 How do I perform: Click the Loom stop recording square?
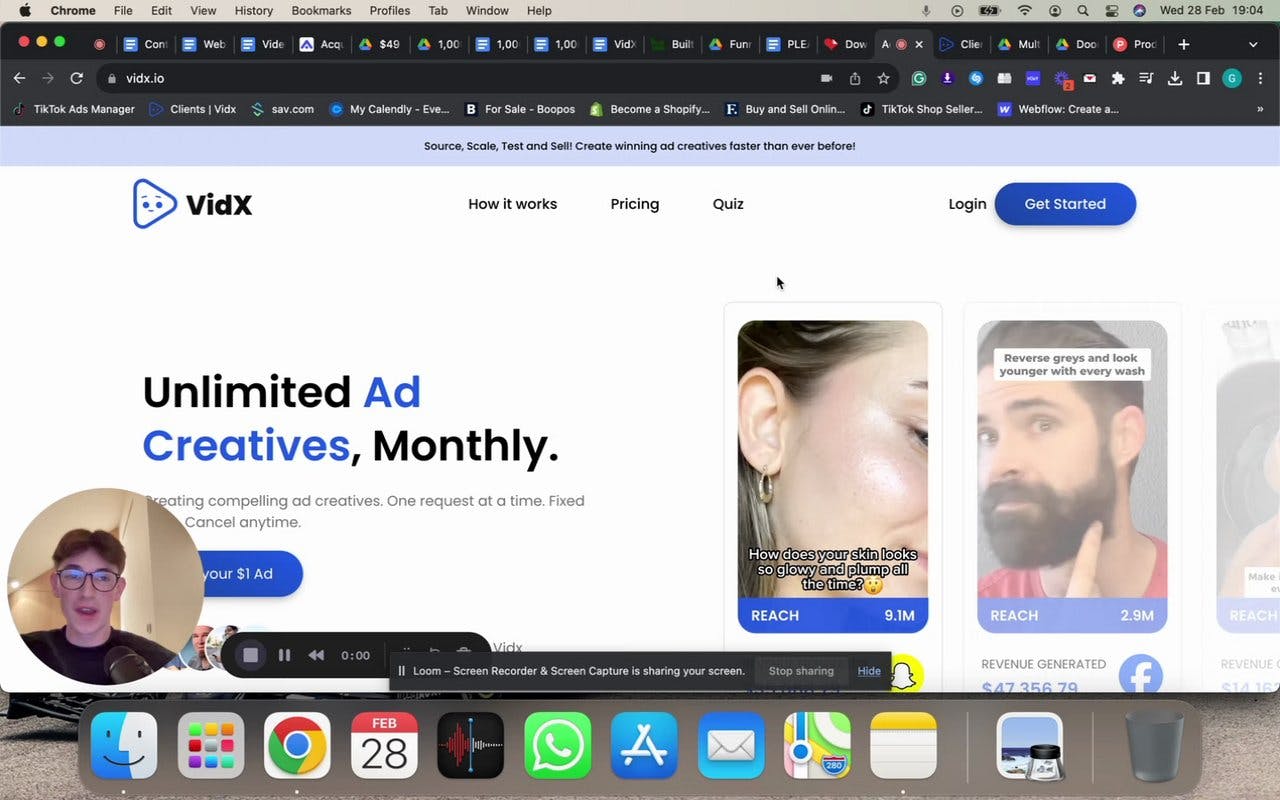tap(251, 655)
